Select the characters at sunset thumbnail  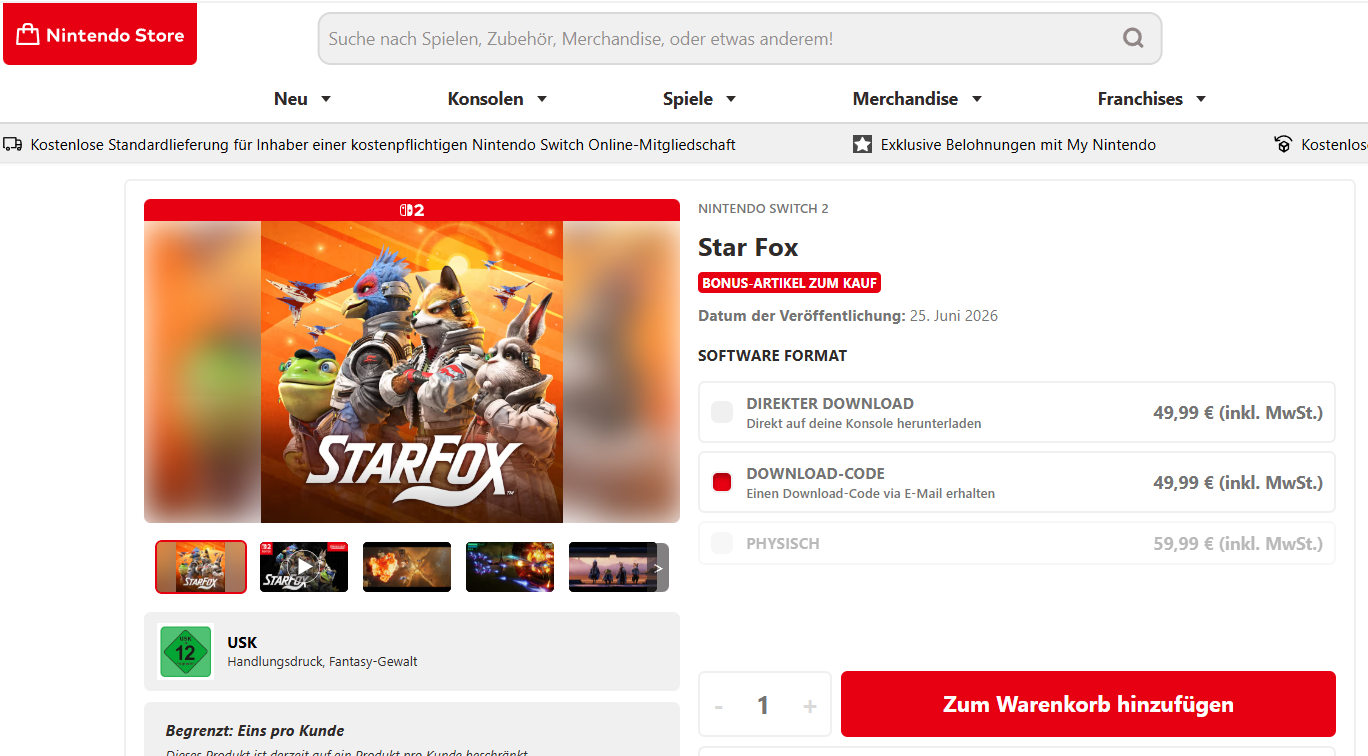coord(612,567)
